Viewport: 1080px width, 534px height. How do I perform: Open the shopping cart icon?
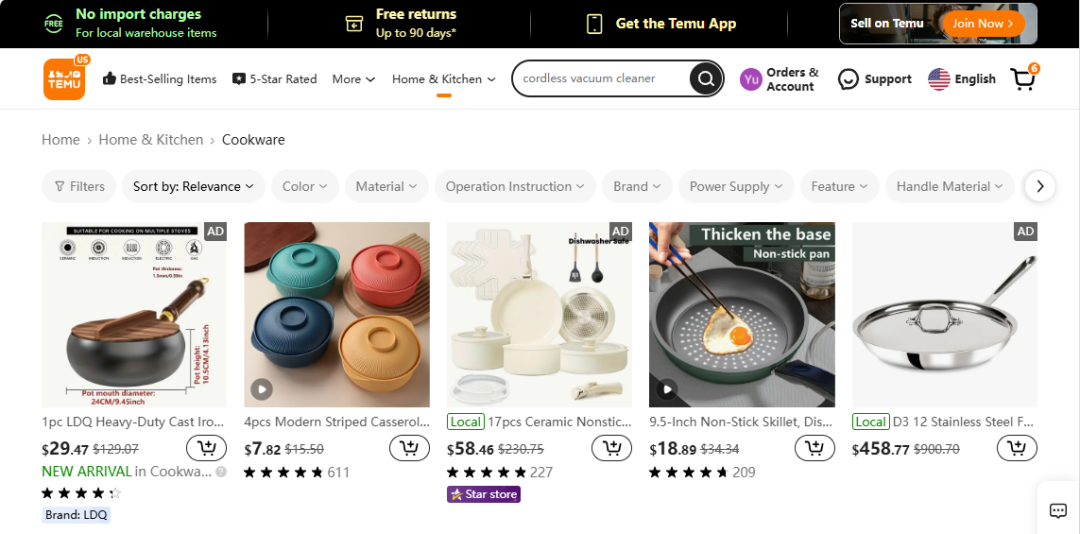(1024, 79)
